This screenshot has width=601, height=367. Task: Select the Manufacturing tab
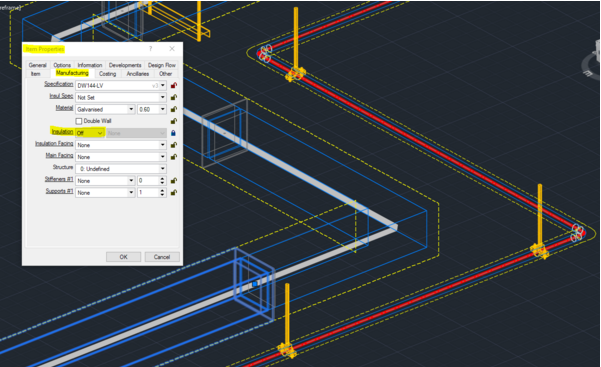coord(72,73)
